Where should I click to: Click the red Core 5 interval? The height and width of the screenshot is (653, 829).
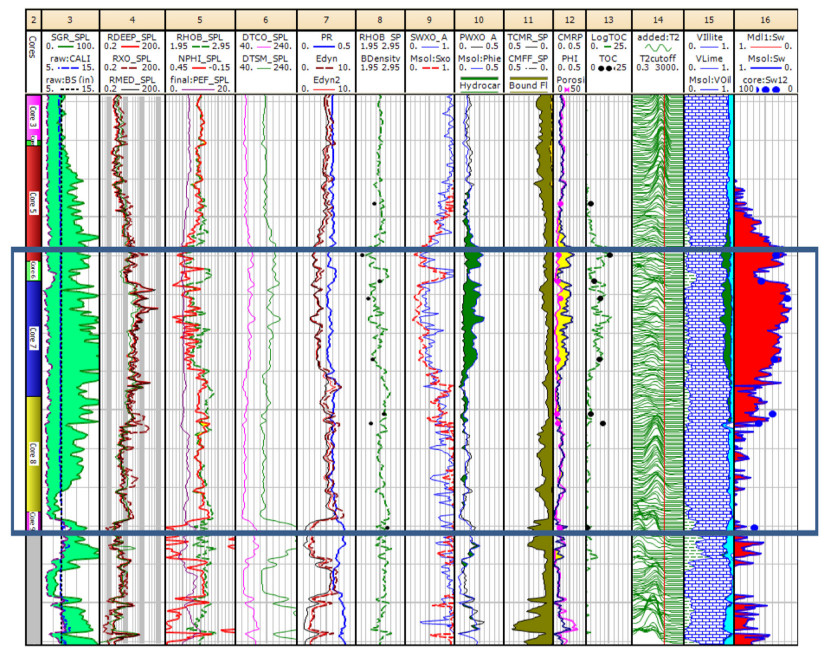coord(32,205)
